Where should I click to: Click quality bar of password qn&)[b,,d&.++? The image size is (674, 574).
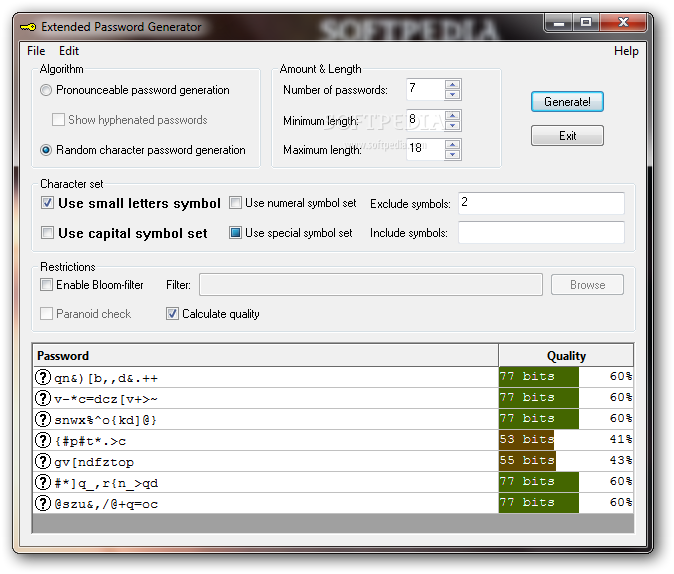539,377
